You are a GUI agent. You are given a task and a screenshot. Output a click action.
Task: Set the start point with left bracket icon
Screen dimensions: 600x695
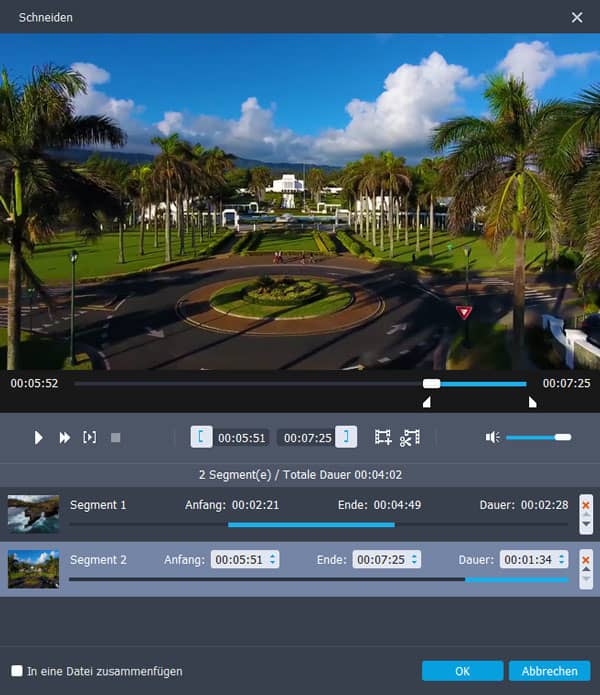[x=201, y=437]
